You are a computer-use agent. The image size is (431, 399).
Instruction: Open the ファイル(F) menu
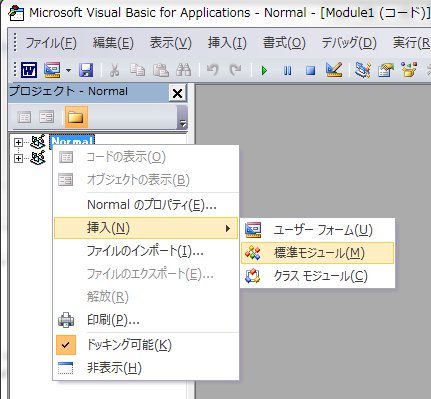coord(51,43)
